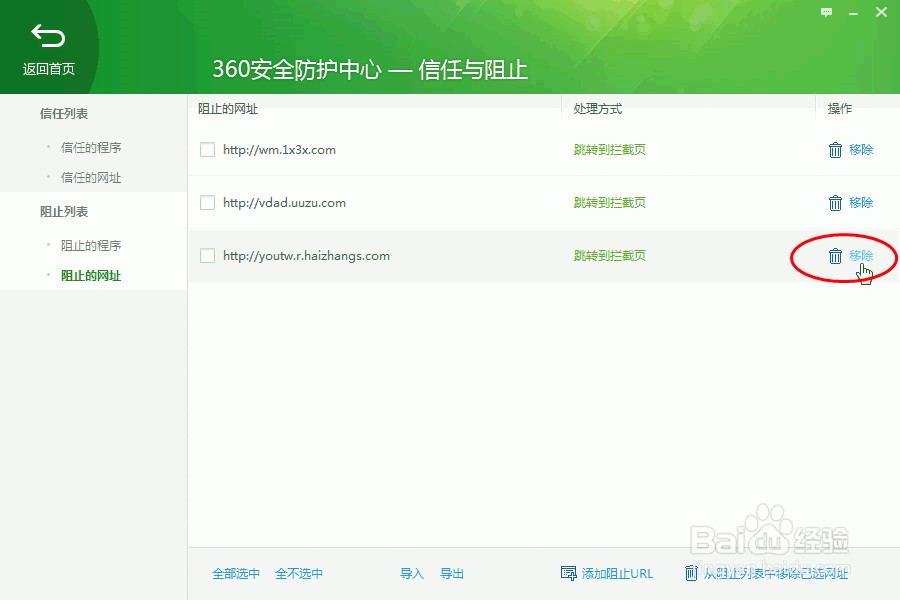Click the 处理方式 column header

pyautogui.click(x=598, y=109)
